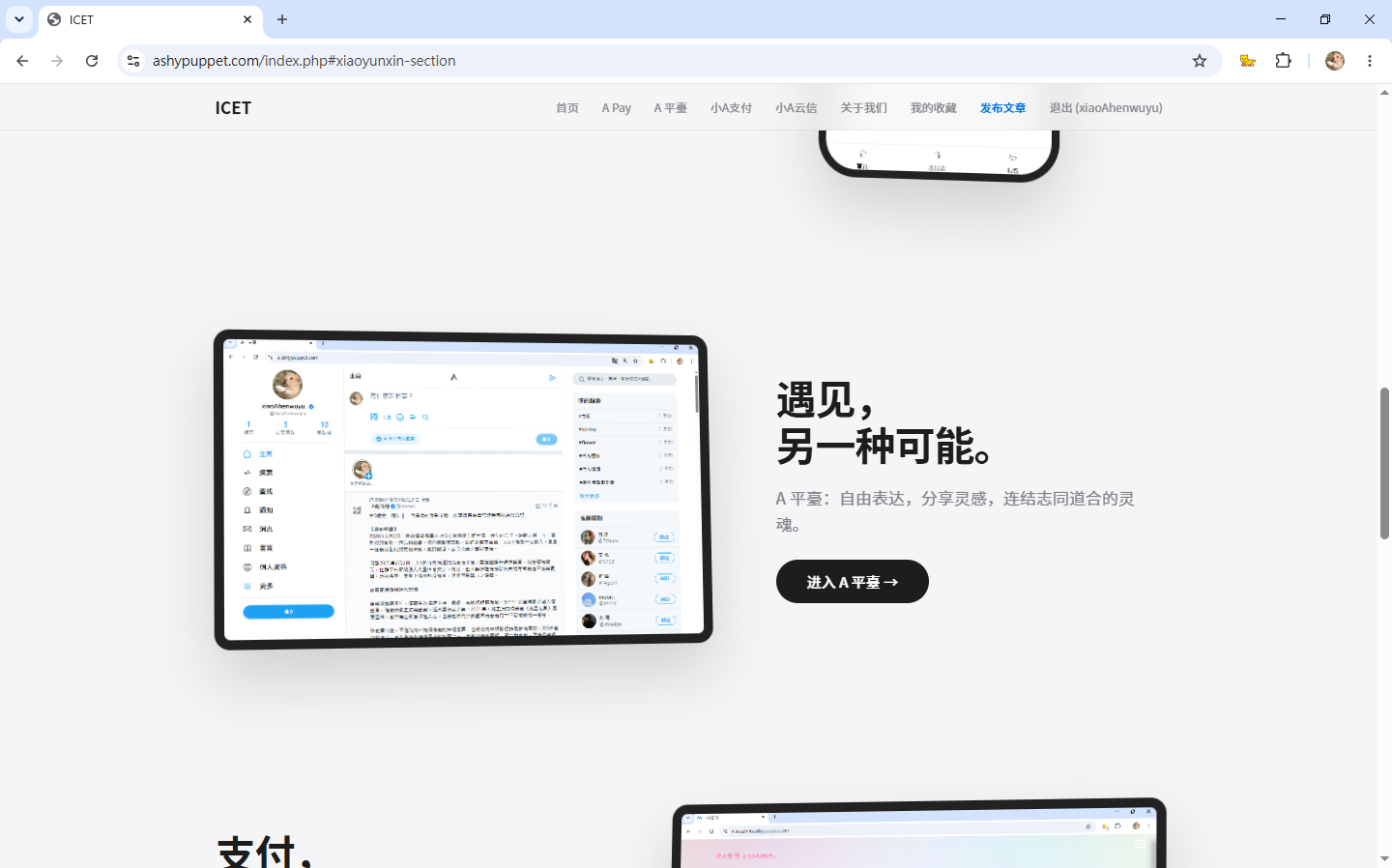Open the A 平臺 navigation link
The image size is (1392, 868).
tap(670, 108)
